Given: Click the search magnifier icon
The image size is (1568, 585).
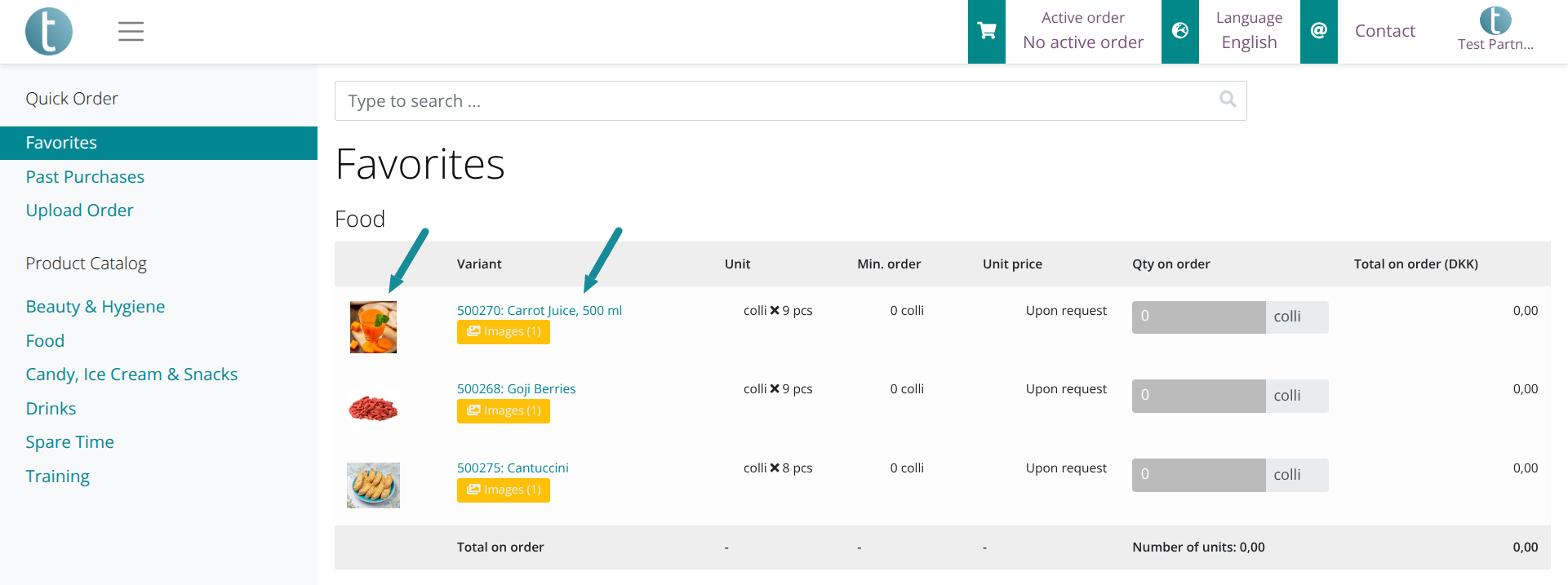Looking at the screenshot, I should [x=1227, y=100].
